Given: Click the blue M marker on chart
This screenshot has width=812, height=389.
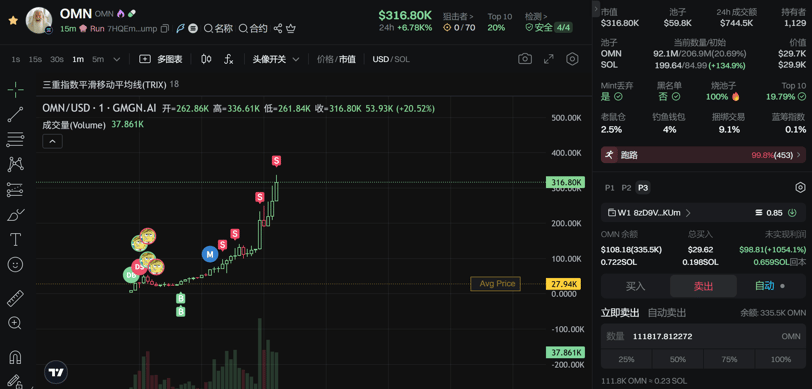Looking at the screenshot, I should [210, 254].
